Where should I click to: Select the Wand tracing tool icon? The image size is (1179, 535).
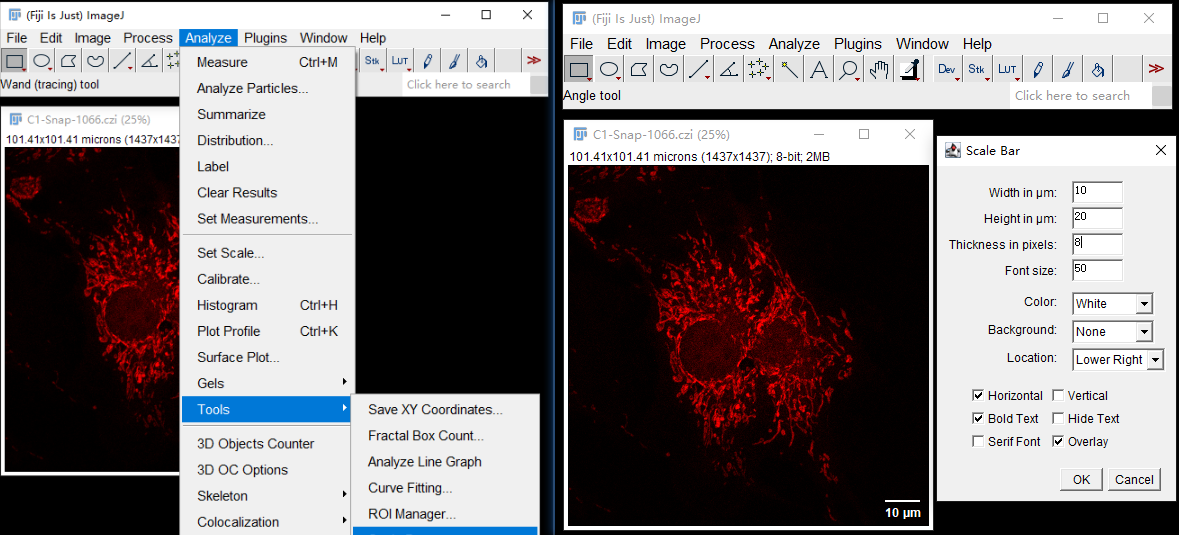click(x=789, y=70)
